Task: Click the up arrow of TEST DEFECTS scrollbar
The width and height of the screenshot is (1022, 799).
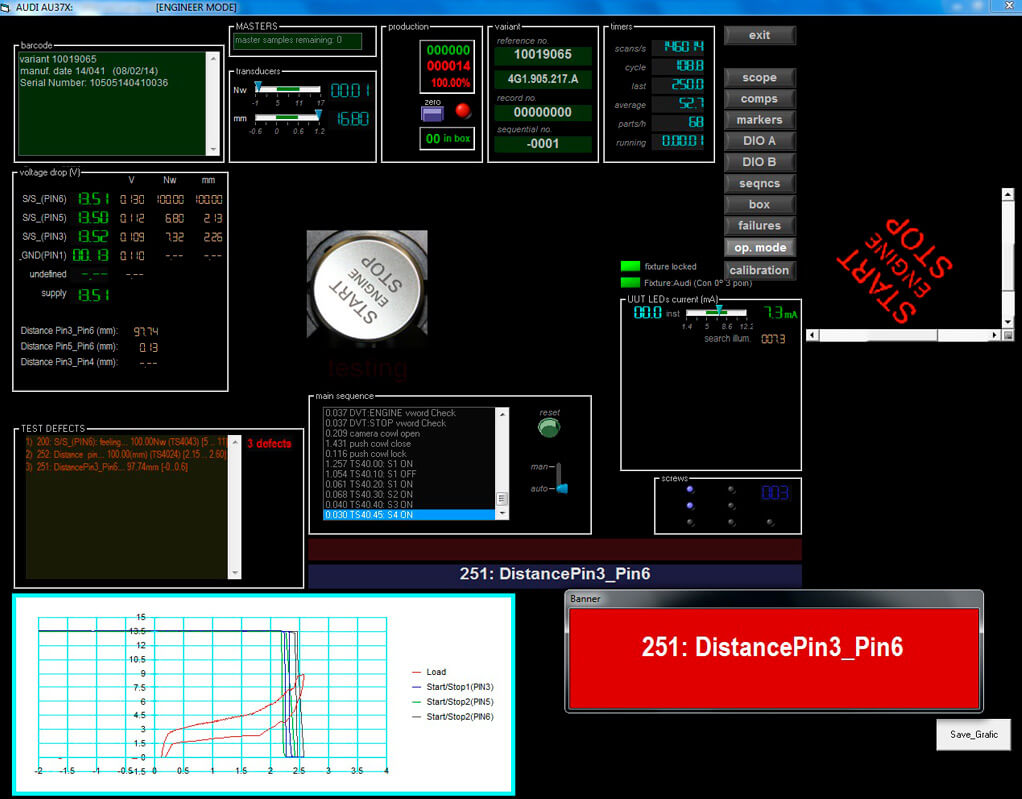Action: coord(235,443)
